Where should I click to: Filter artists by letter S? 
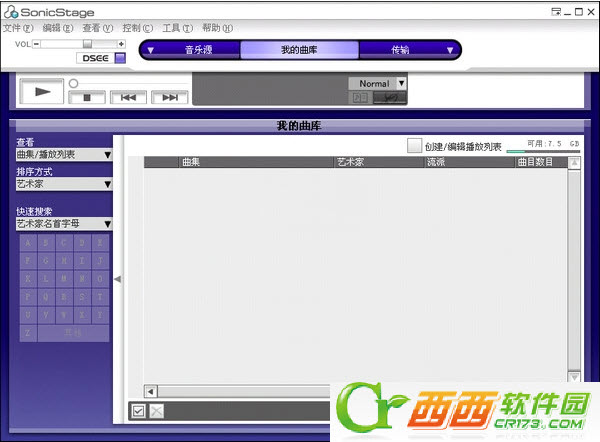pyautogui.click(x=82, y=297)
